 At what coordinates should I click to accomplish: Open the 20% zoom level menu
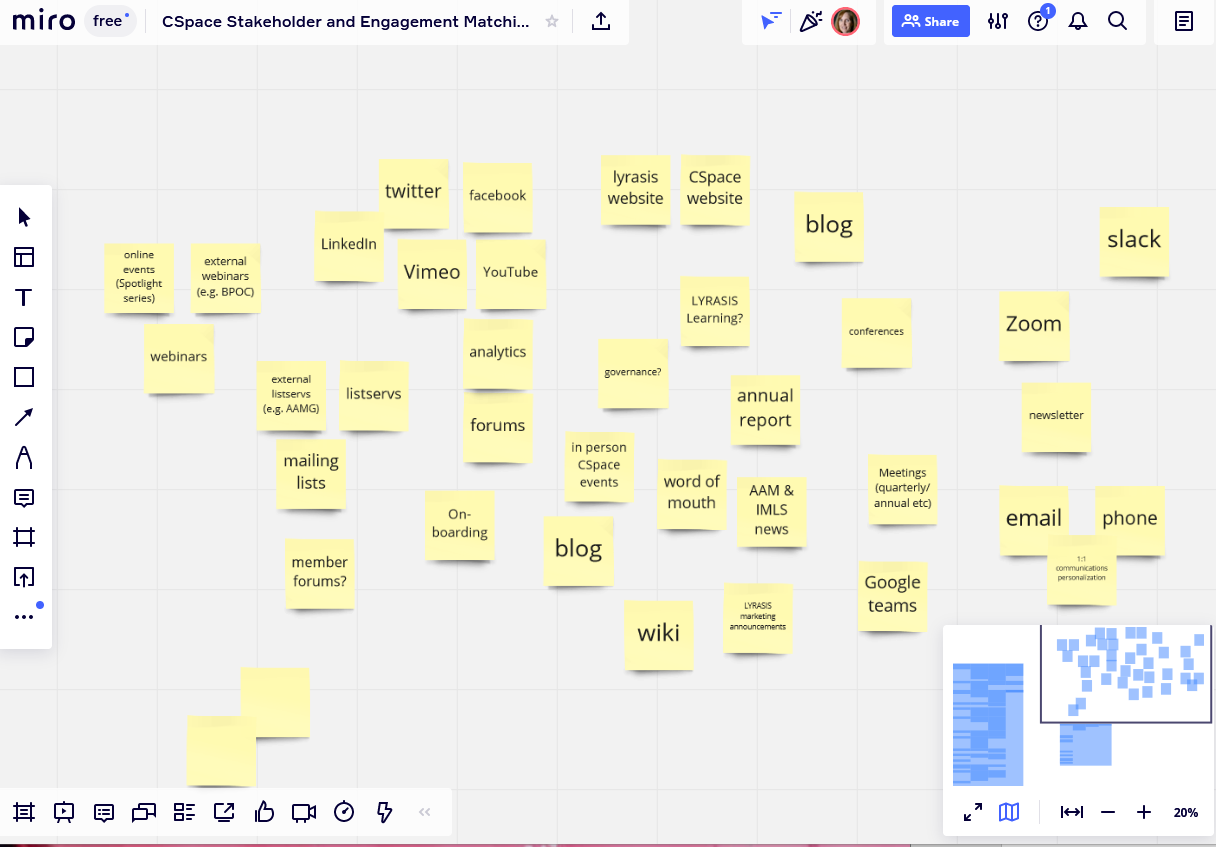tap(1185, 812)
